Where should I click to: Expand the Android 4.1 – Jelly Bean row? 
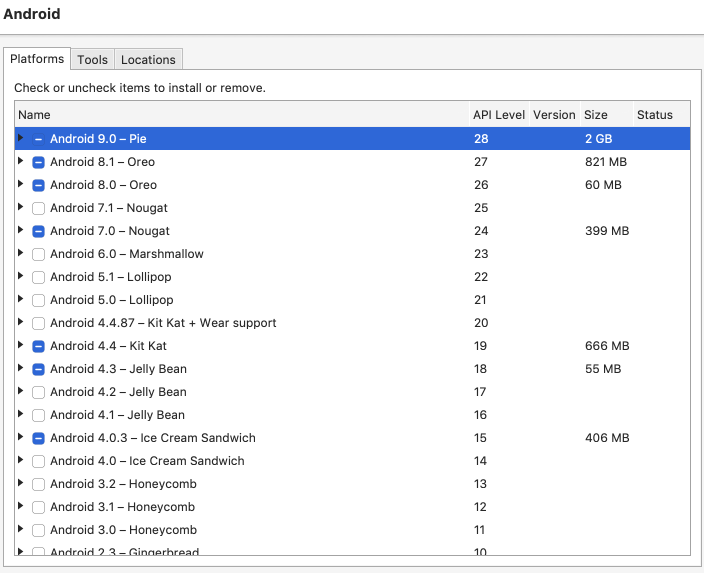(20, 413)
